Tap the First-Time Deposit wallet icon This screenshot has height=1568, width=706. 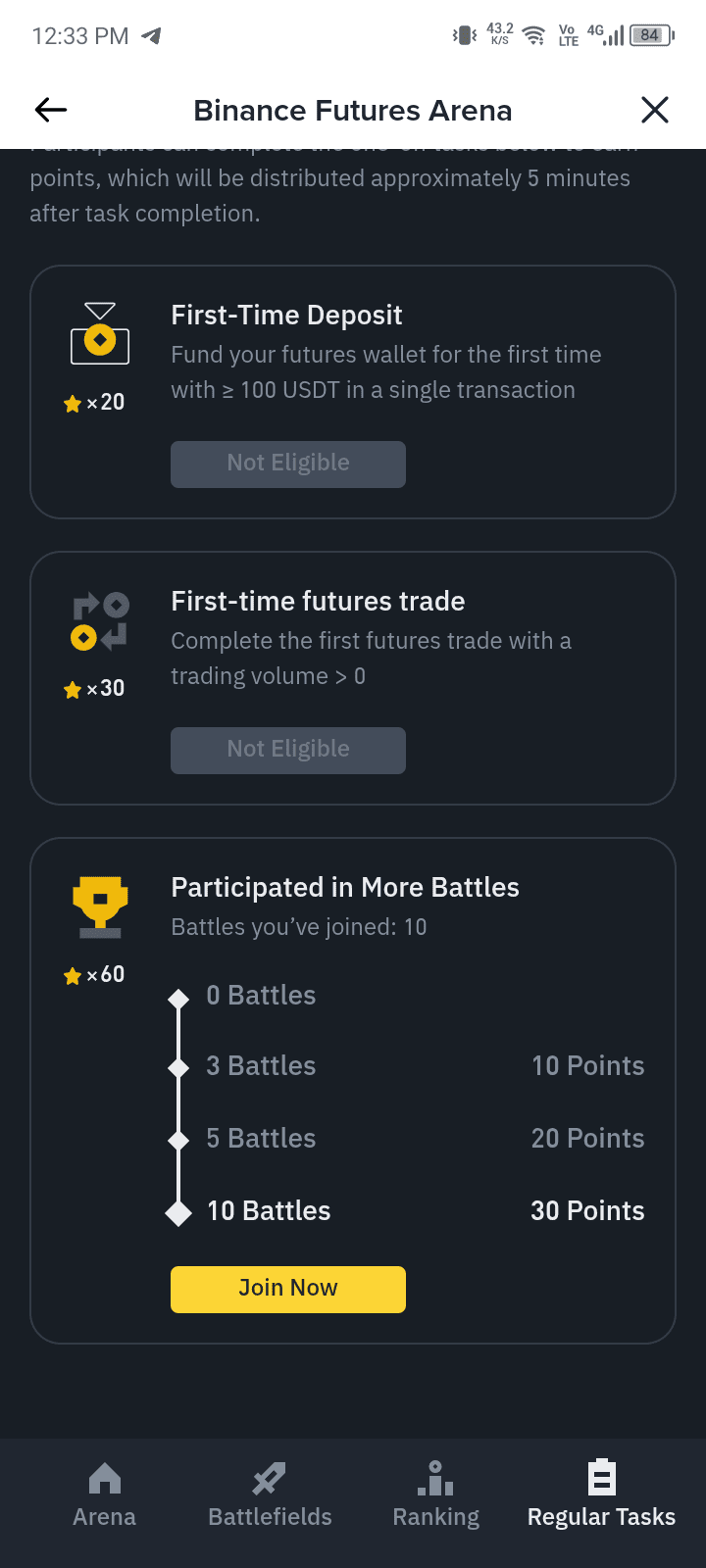point(100,333)
